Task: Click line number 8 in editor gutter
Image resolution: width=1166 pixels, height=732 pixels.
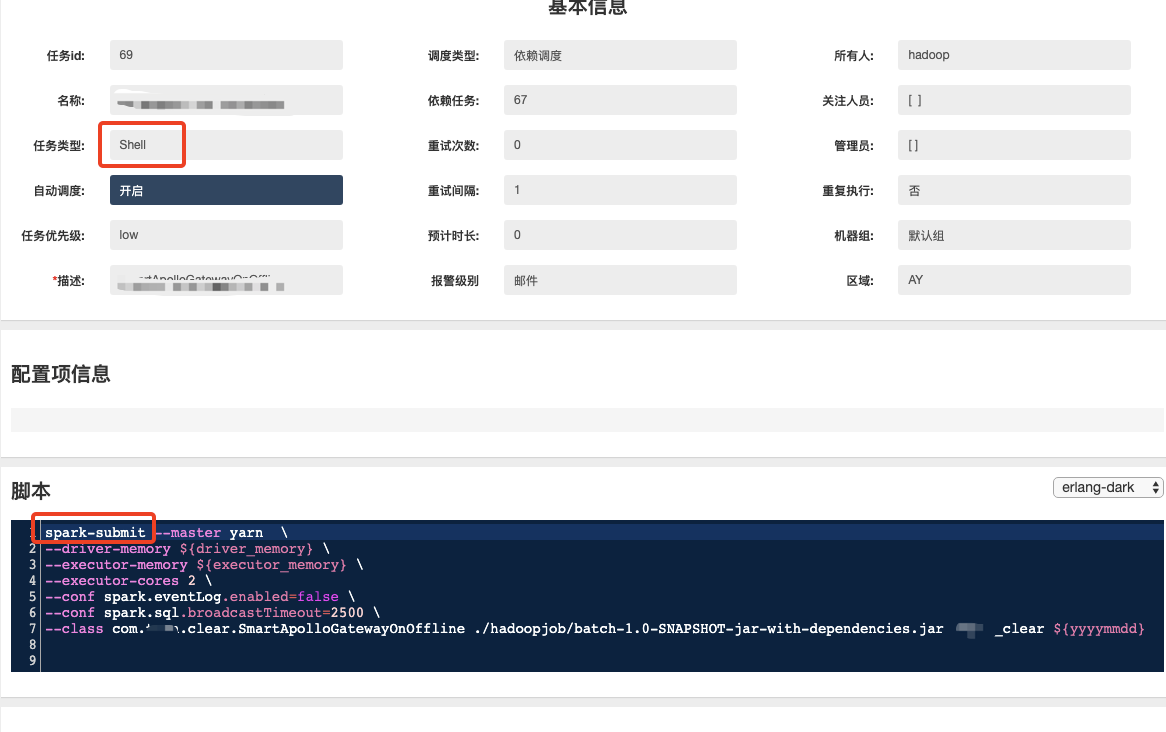Action: [32, 645]
